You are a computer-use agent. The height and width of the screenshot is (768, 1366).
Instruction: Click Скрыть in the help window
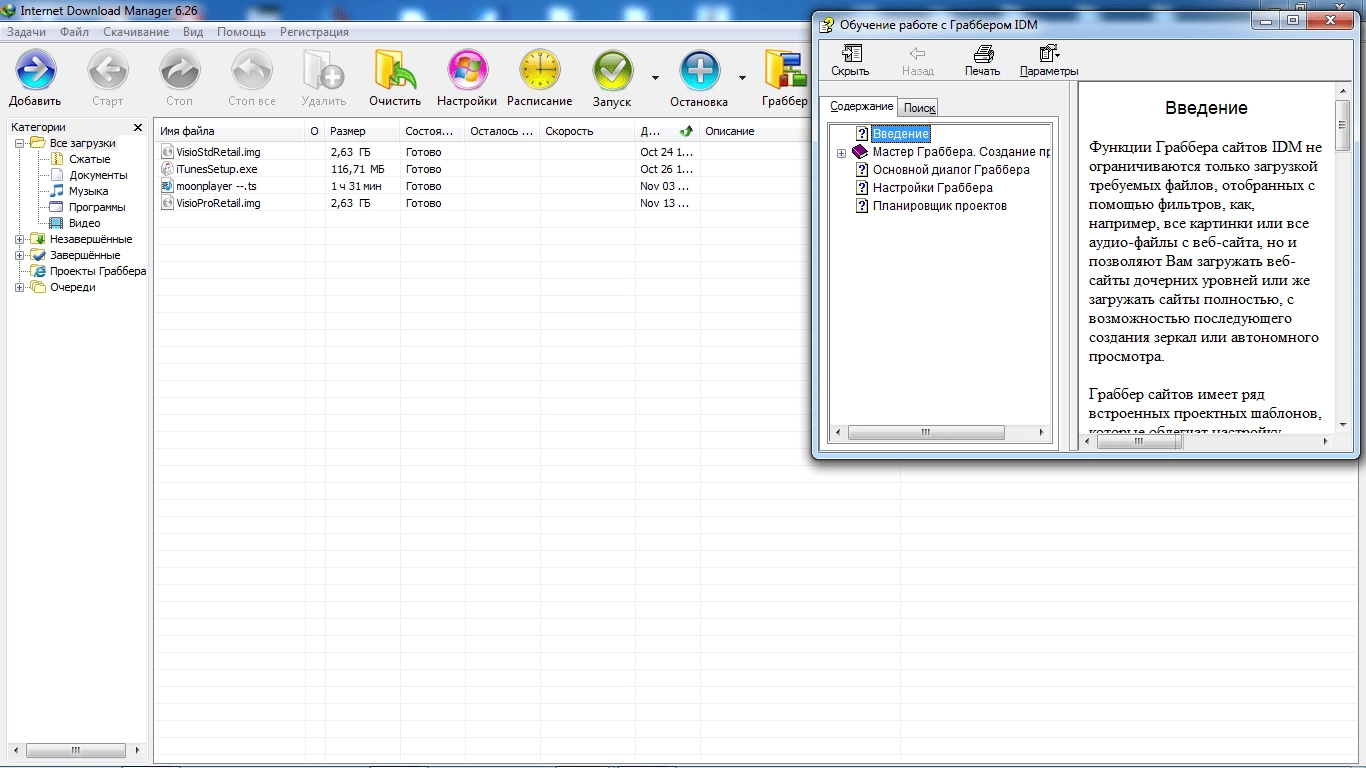[x=850, y=60]
